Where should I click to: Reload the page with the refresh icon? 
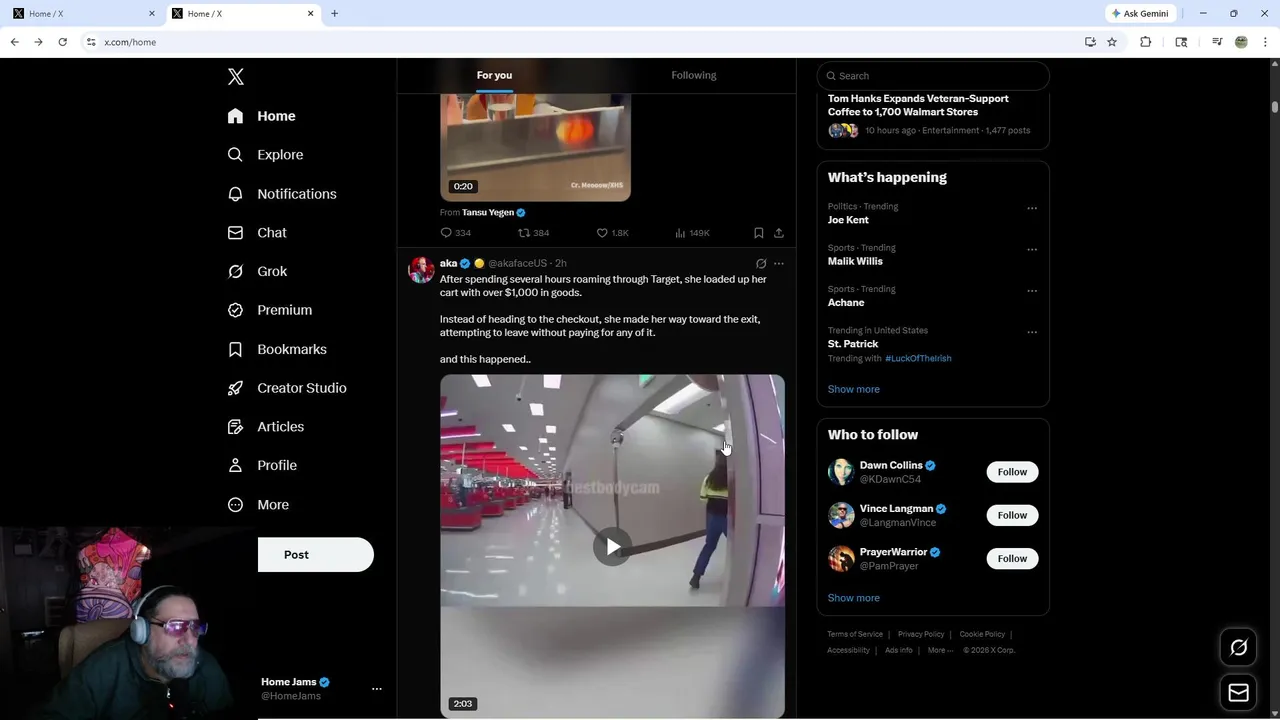pyautogui.click(x=62, y=42)
